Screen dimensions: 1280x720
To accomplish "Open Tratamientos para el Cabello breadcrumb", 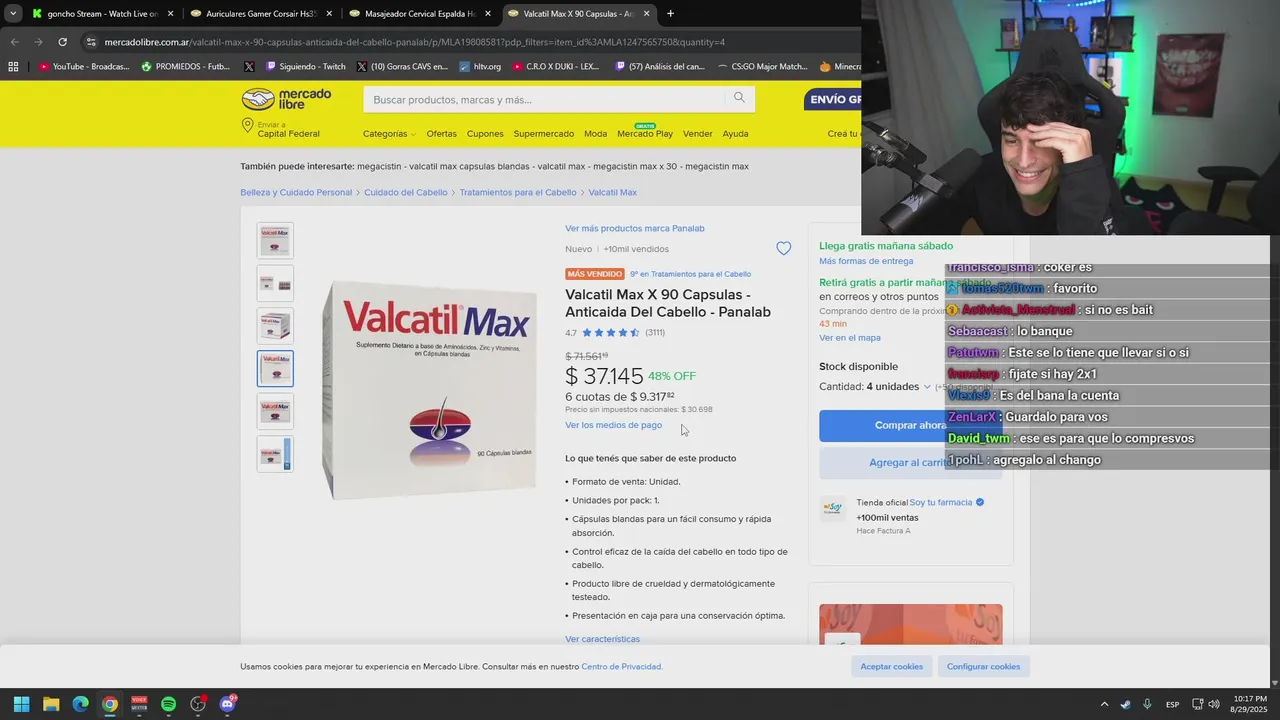I will (518, 192).
